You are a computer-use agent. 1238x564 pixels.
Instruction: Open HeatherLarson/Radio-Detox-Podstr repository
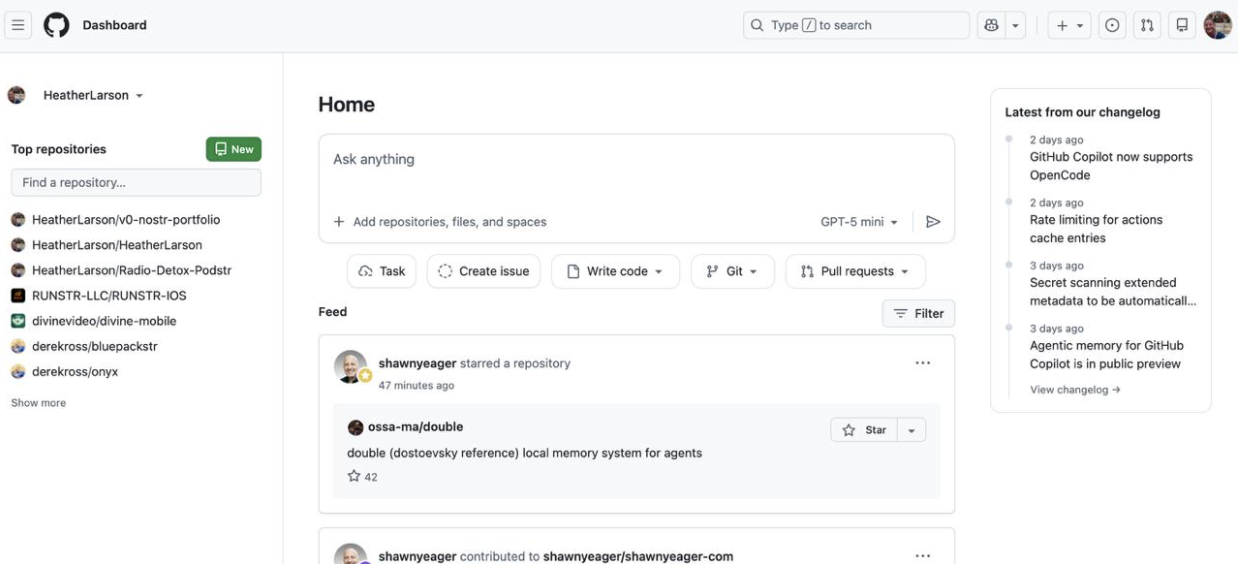pyautogui.click(x=132, y=270)
